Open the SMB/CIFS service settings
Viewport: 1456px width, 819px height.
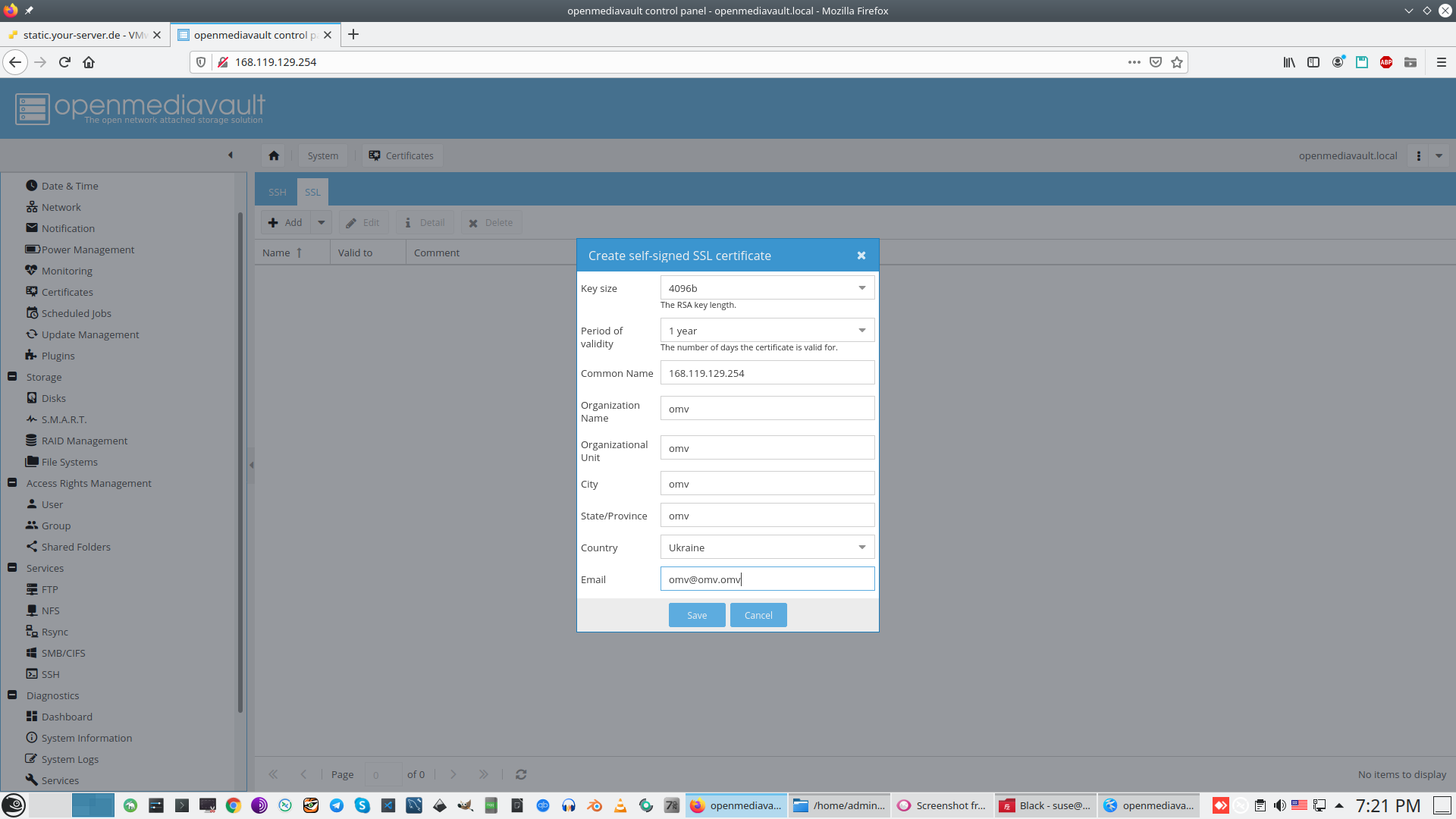[x=63, y=653]
